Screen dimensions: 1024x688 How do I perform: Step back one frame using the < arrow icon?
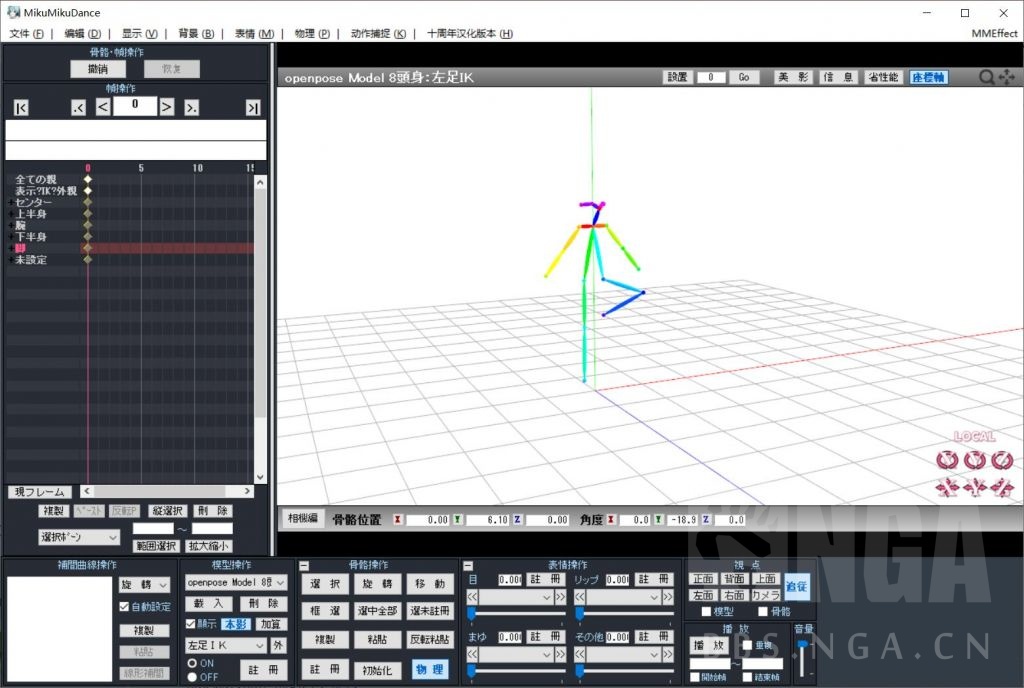coord(102,106)
